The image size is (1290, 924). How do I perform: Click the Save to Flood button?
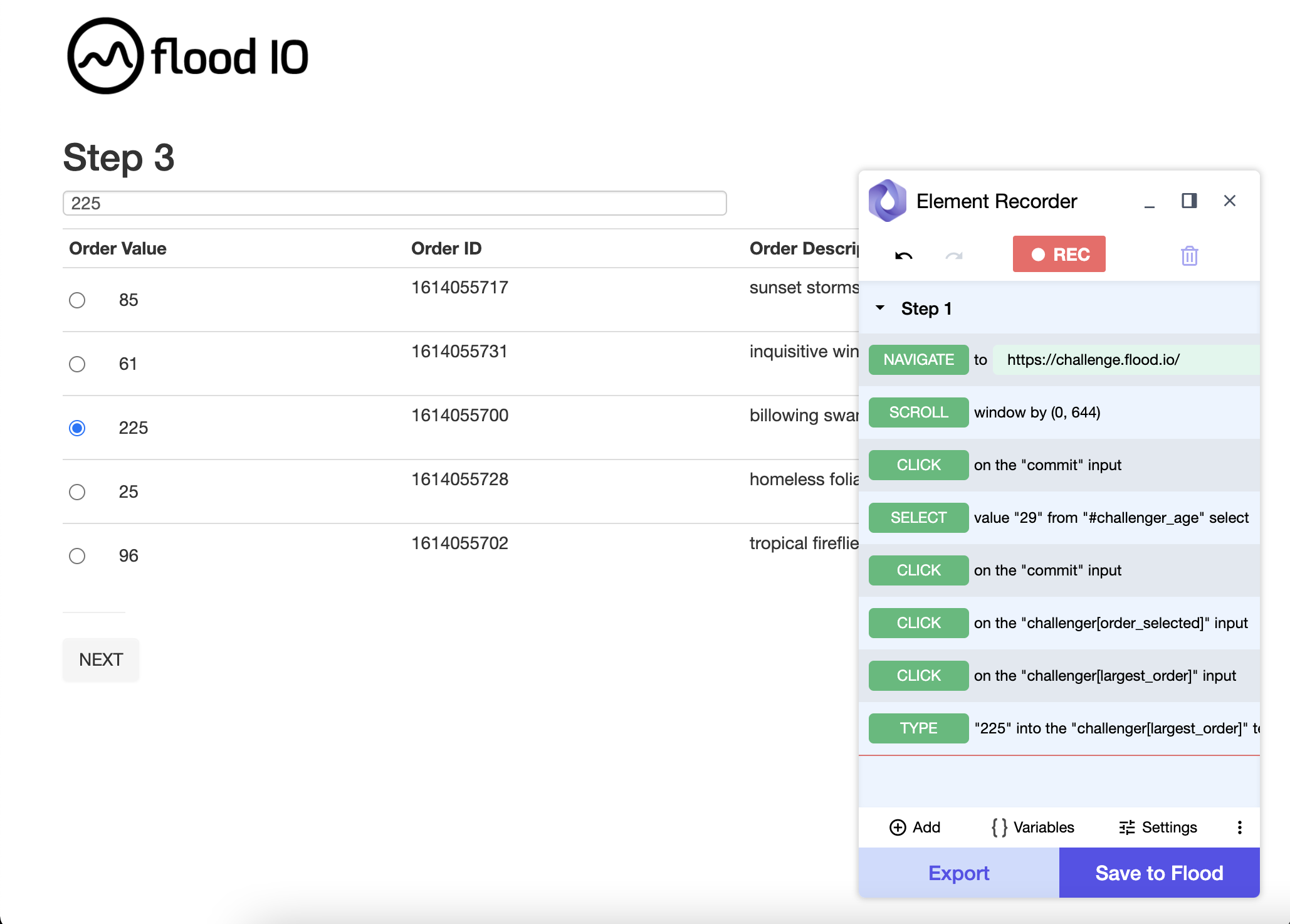tap(1160, 873)
